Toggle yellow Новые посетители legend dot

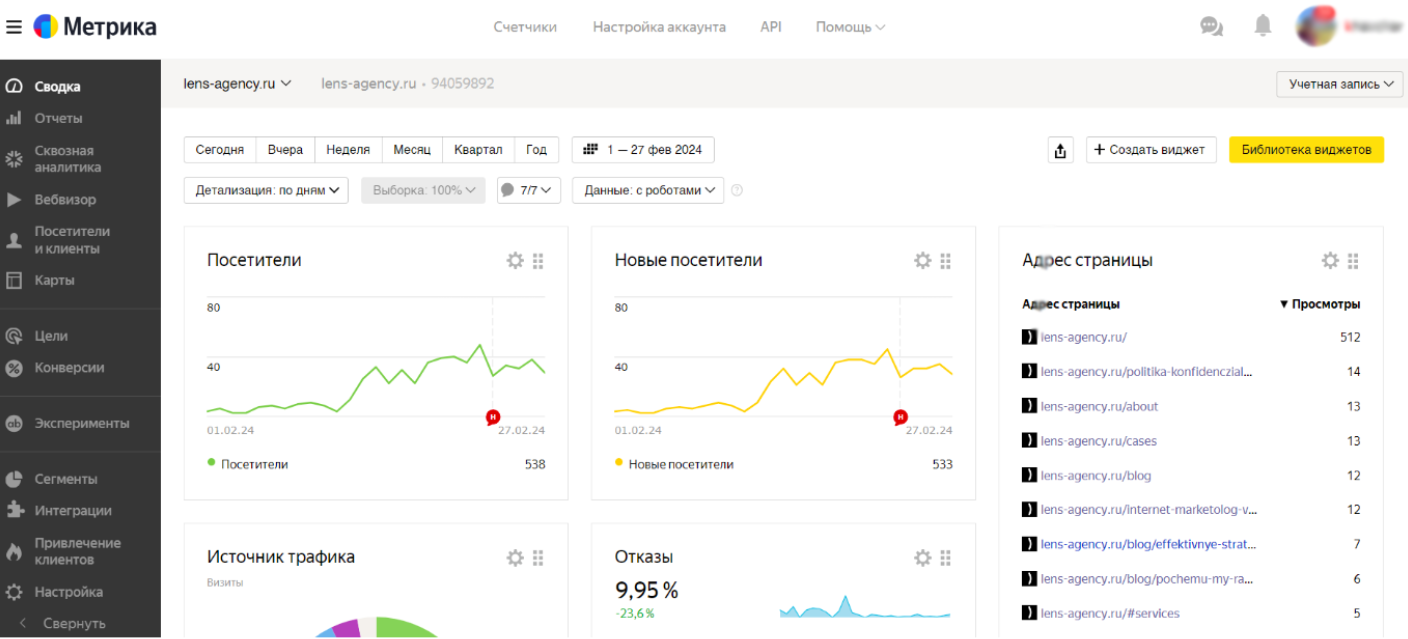click(619, 462)
